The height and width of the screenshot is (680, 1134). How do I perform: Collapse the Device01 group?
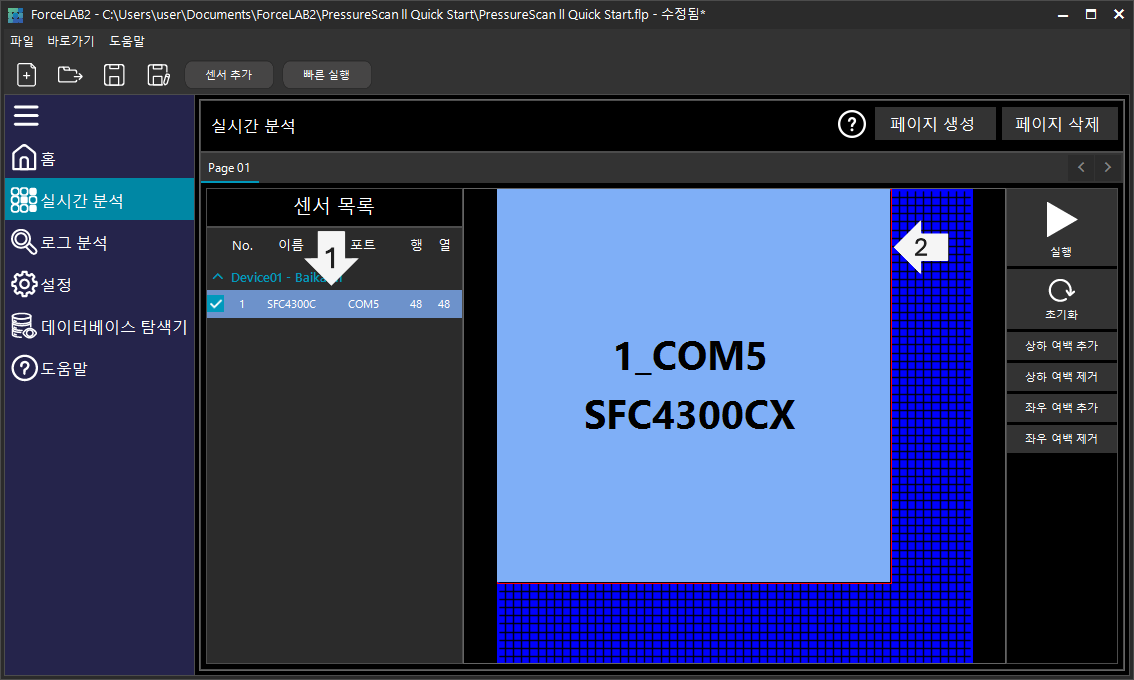(218, 277)
